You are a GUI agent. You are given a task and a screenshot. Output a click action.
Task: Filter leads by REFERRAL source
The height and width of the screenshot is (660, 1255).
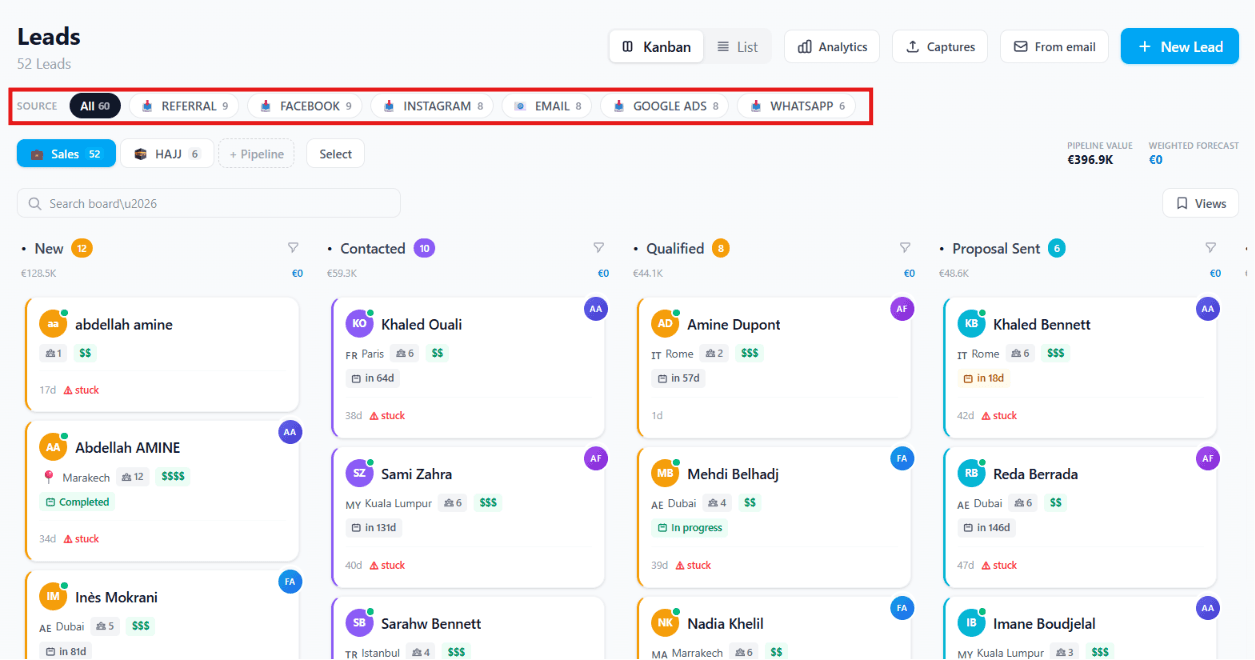184,106
